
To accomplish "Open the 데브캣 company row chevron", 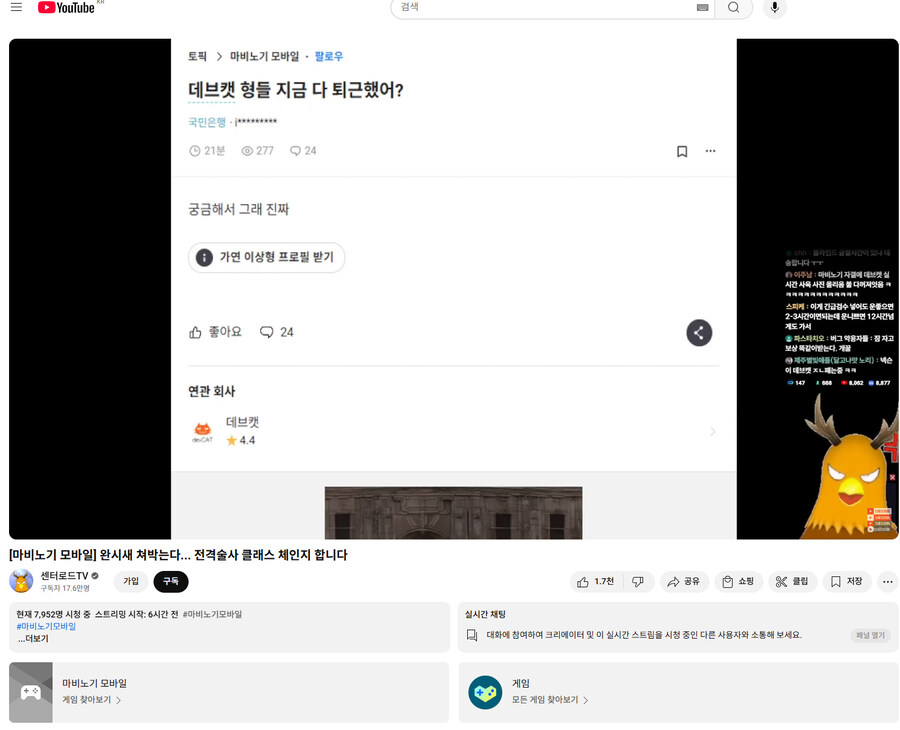I will coord(712,432).
